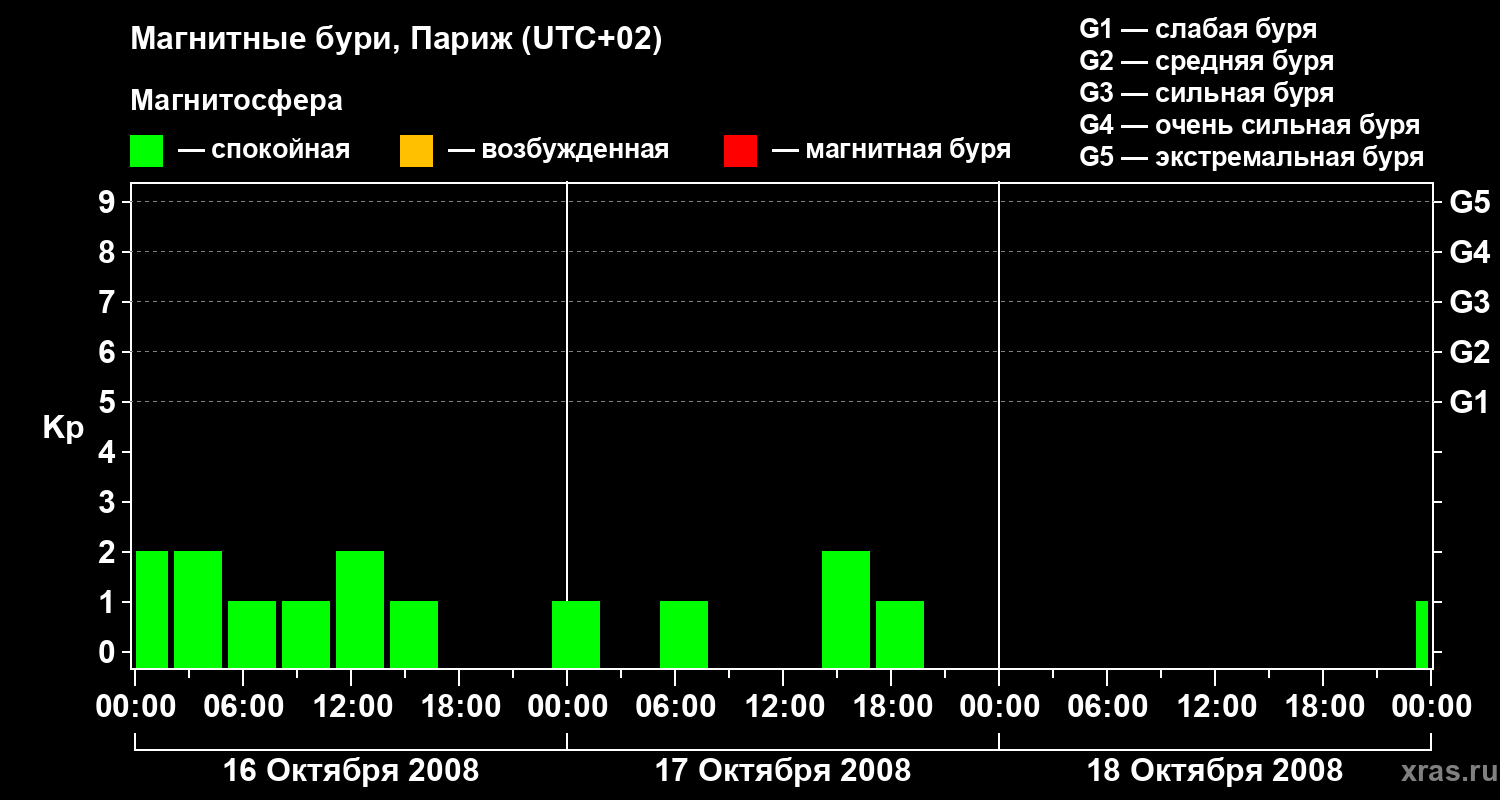Click the '— магнитная буря' legend text
The height and width of the screenshot is (800, 1500).
891,150
